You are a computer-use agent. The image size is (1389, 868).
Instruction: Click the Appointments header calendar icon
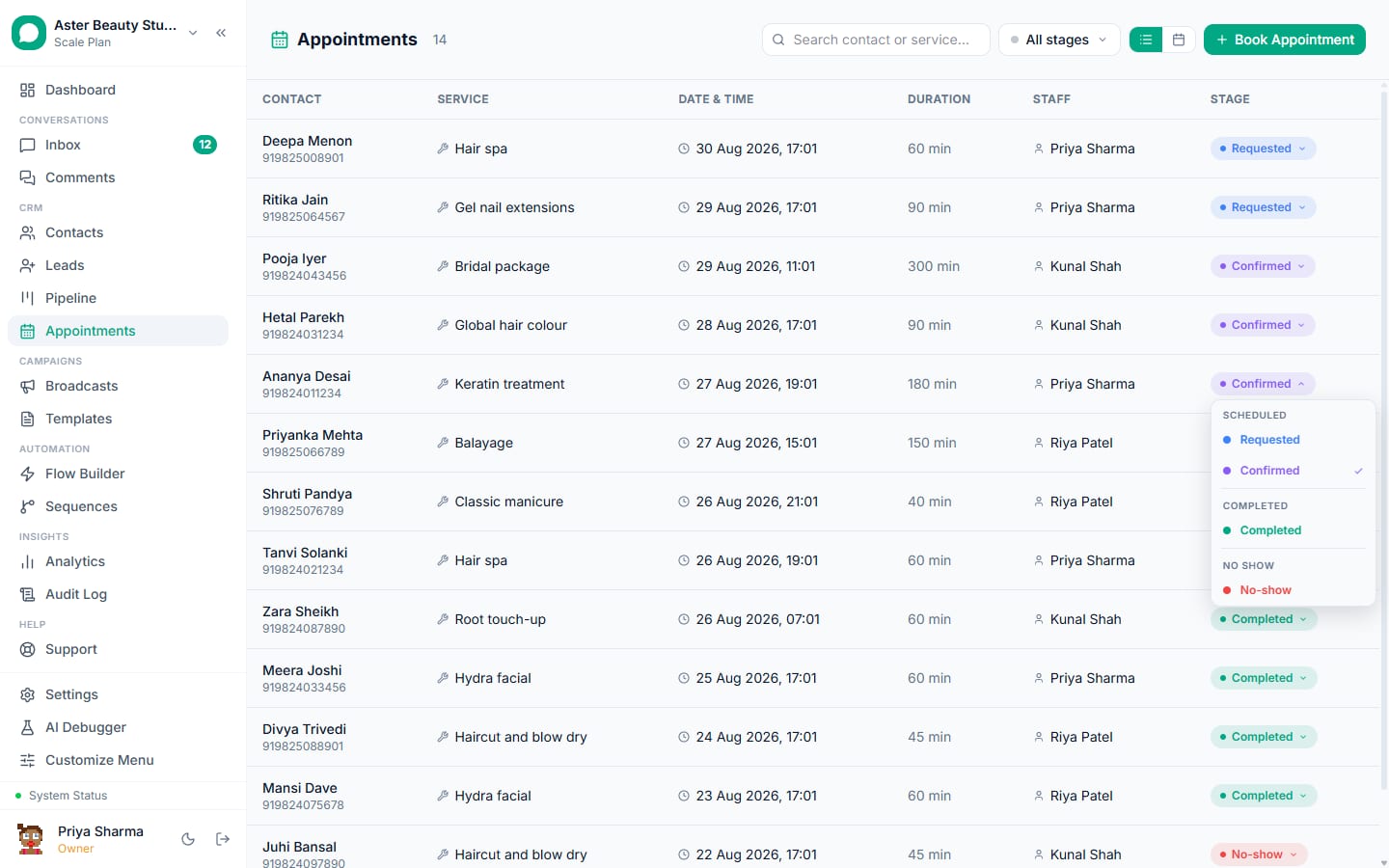tap(280, 40)
